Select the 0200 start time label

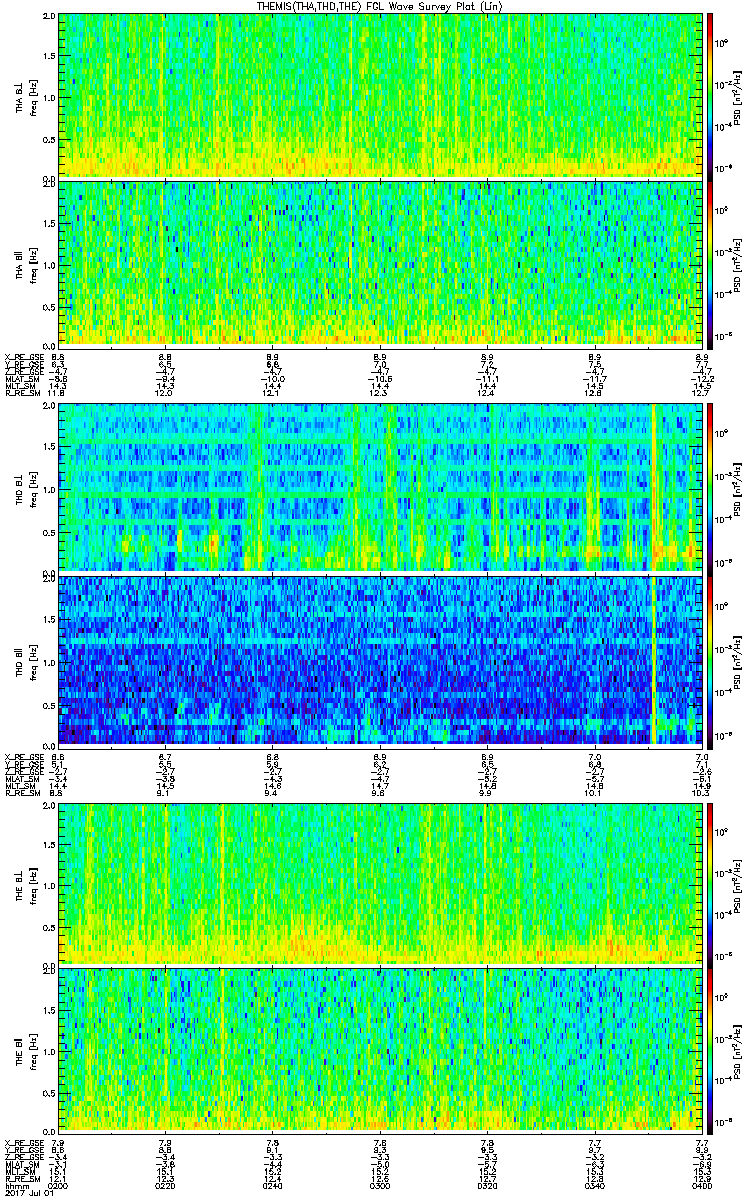pos(58,1184)
